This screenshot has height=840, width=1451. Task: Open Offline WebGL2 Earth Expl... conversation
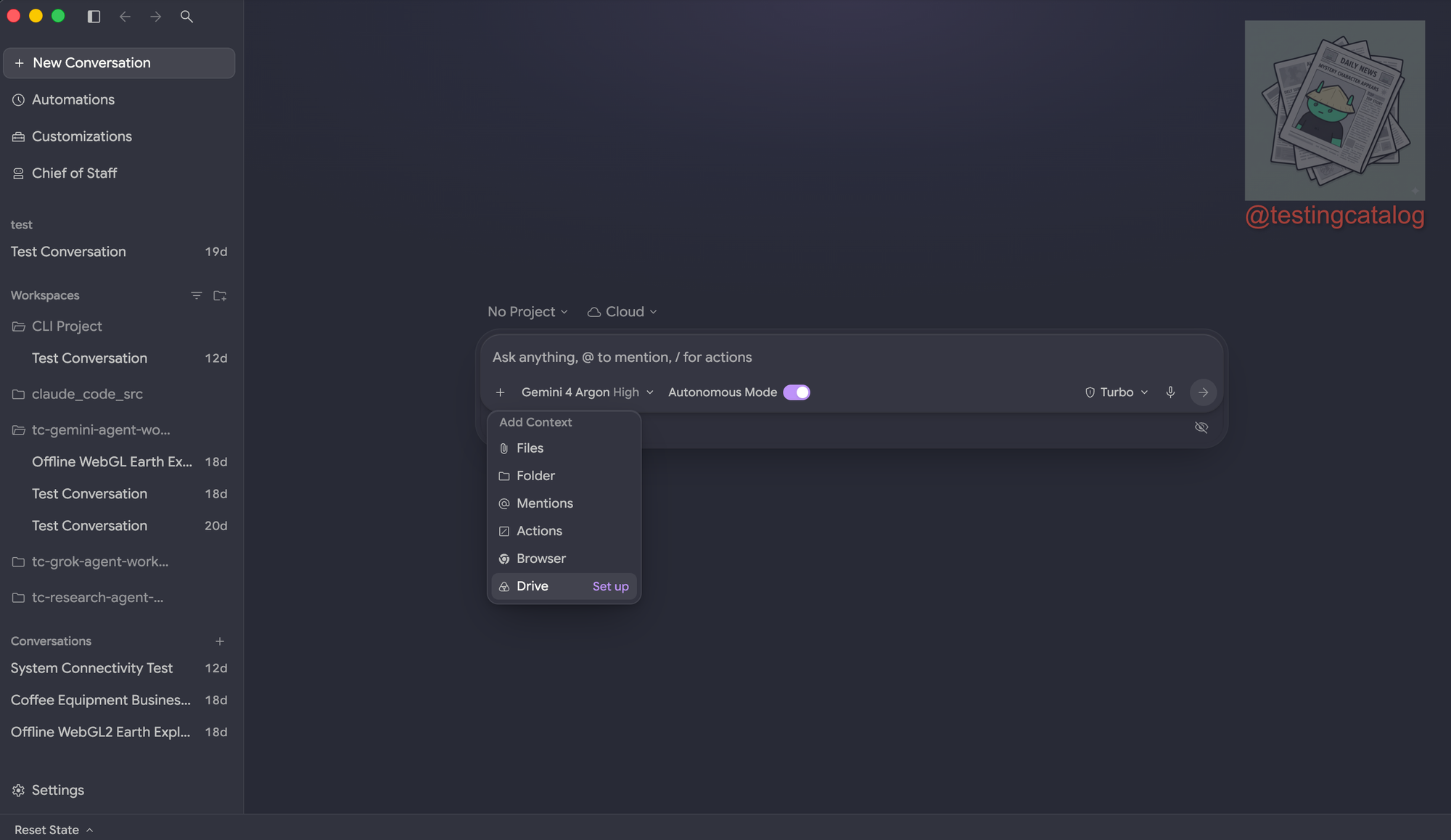[x=119, y=732]
